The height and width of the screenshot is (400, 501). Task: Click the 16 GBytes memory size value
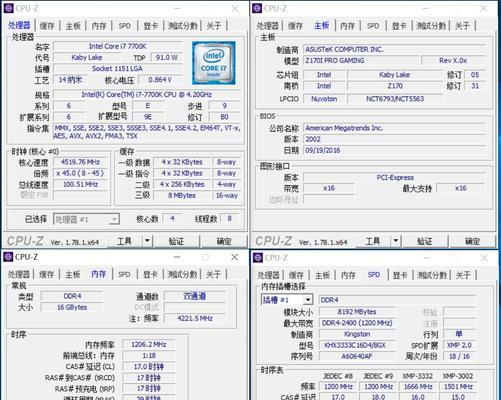(x=72, y=307)
